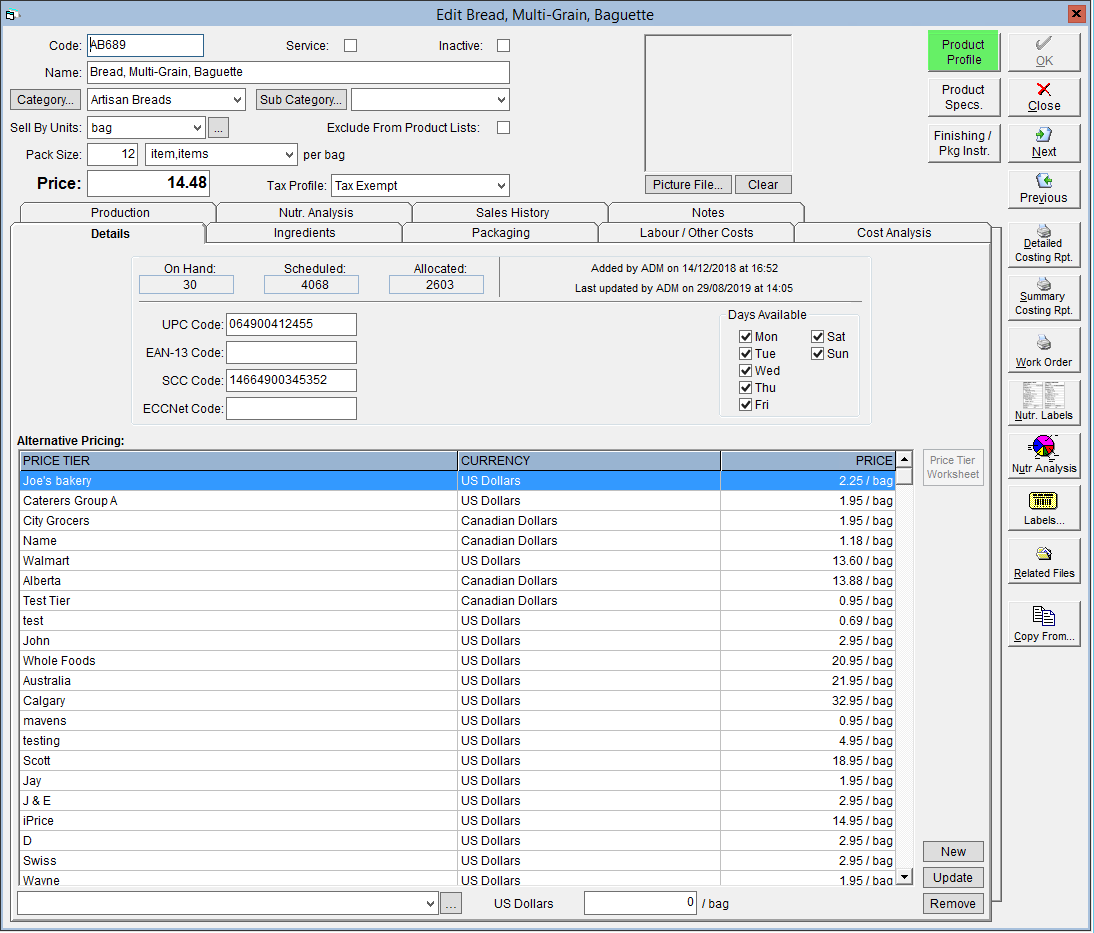Click pricing list scroll-up arrow
The height and width of the screenshot is (933, 1094).
(x=904, y=459)
